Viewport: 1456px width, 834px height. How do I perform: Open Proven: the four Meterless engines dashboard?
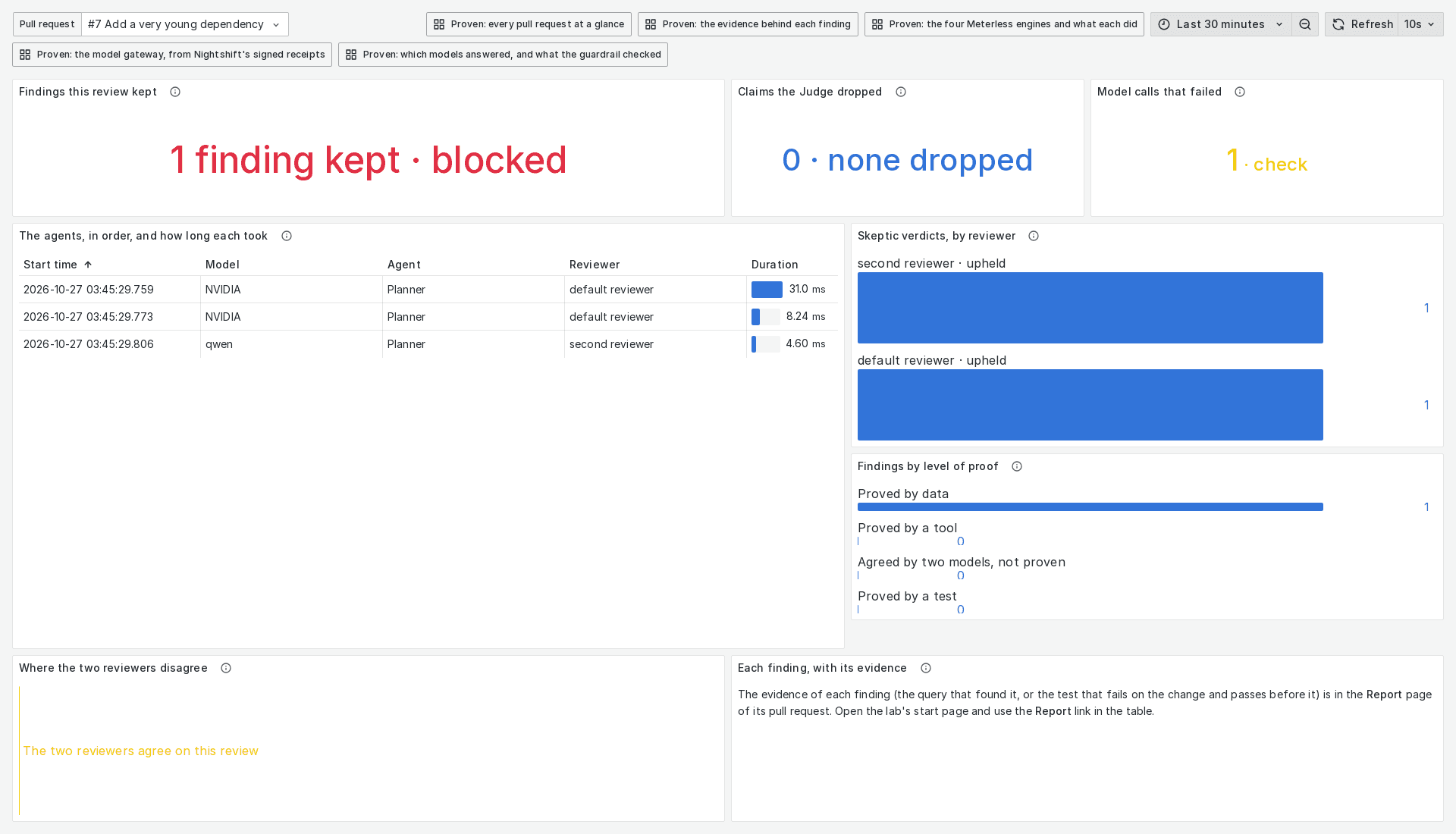point(1004,24)
